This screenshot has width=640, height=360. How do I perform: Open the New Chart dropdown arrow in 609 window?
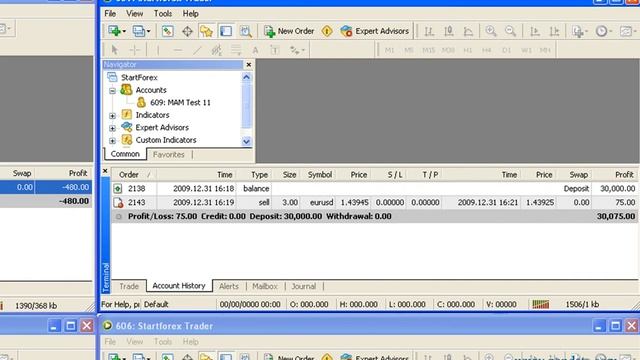pos(124,31)
